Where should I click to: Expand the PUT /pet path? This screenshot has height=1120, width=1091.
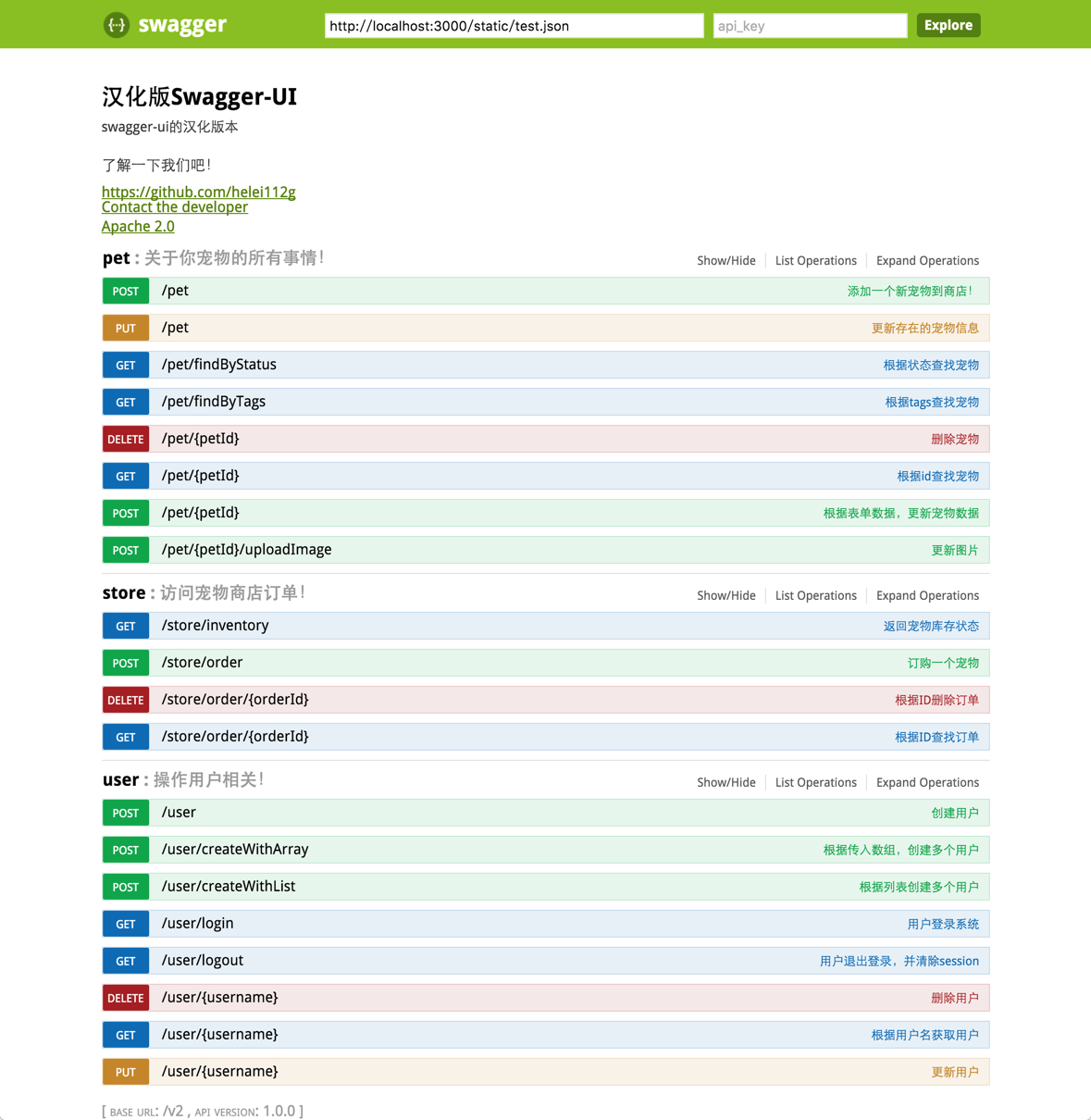tap(175, 328)
